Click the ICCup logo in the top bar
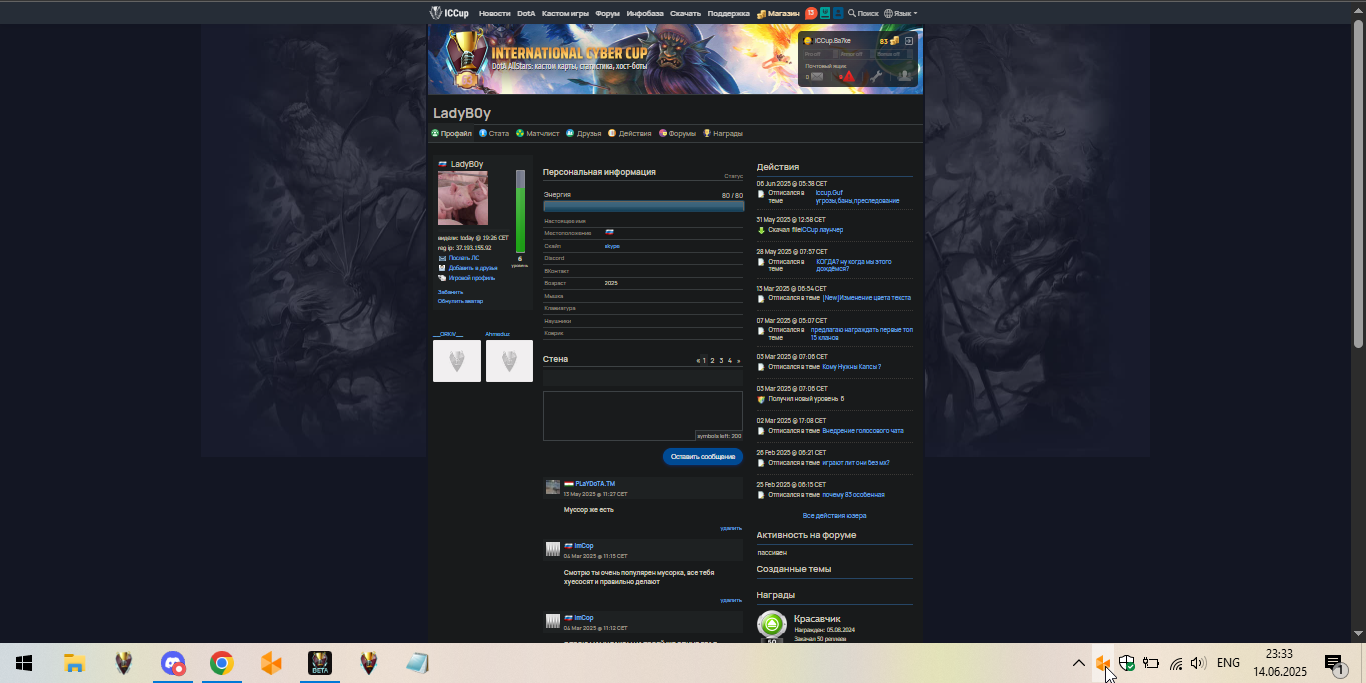This screenshot has height=683, width=1366. pyautogui.click(x=449, y=13)
